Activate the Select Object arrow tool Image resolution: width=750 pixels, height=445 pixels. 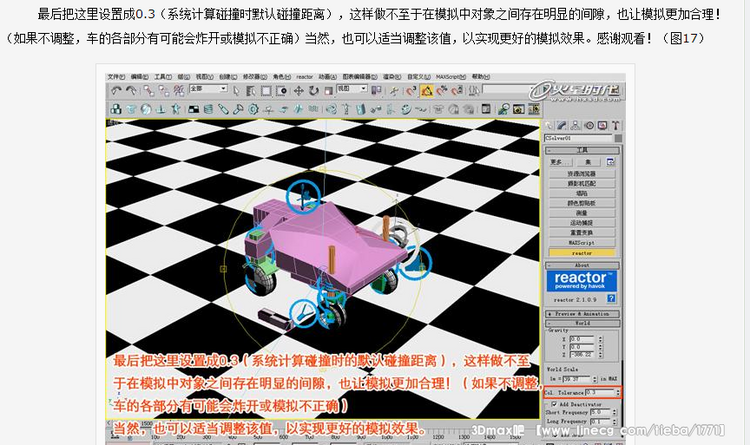236,90
